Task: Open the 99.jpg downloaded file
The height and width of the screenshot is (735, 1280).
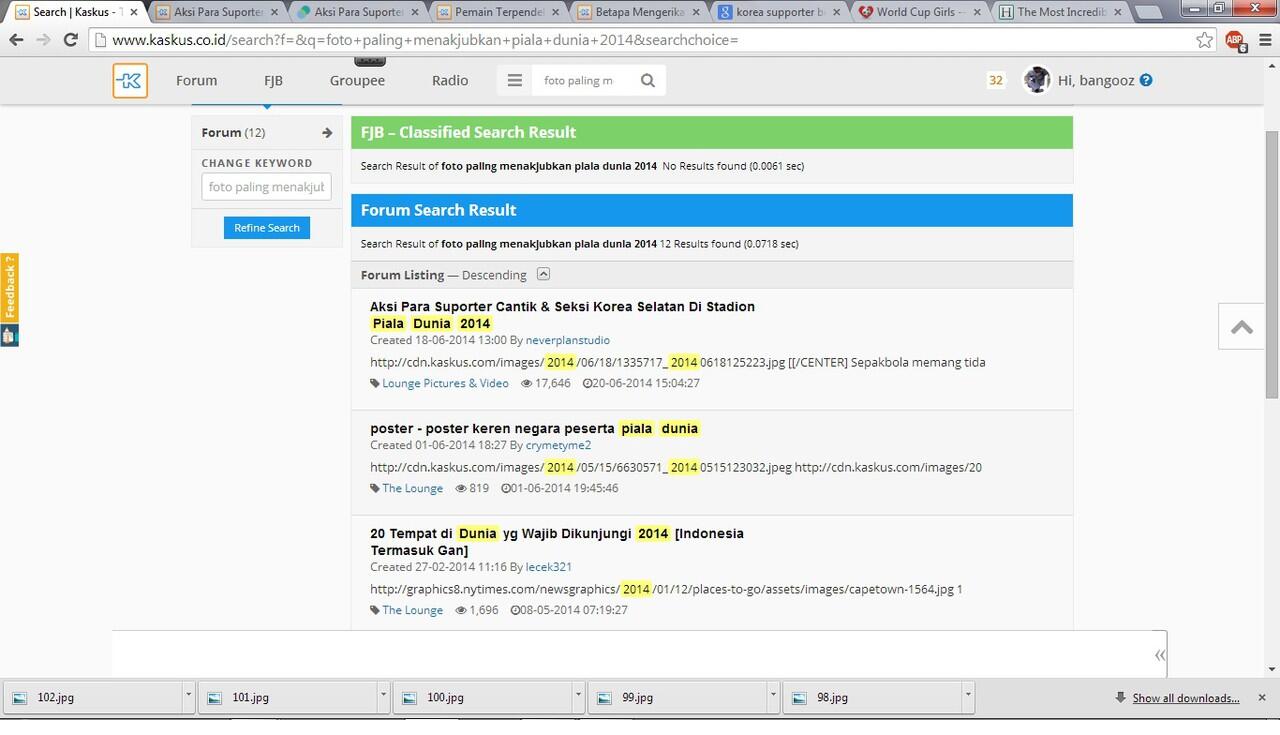Action: click(678, 698)
